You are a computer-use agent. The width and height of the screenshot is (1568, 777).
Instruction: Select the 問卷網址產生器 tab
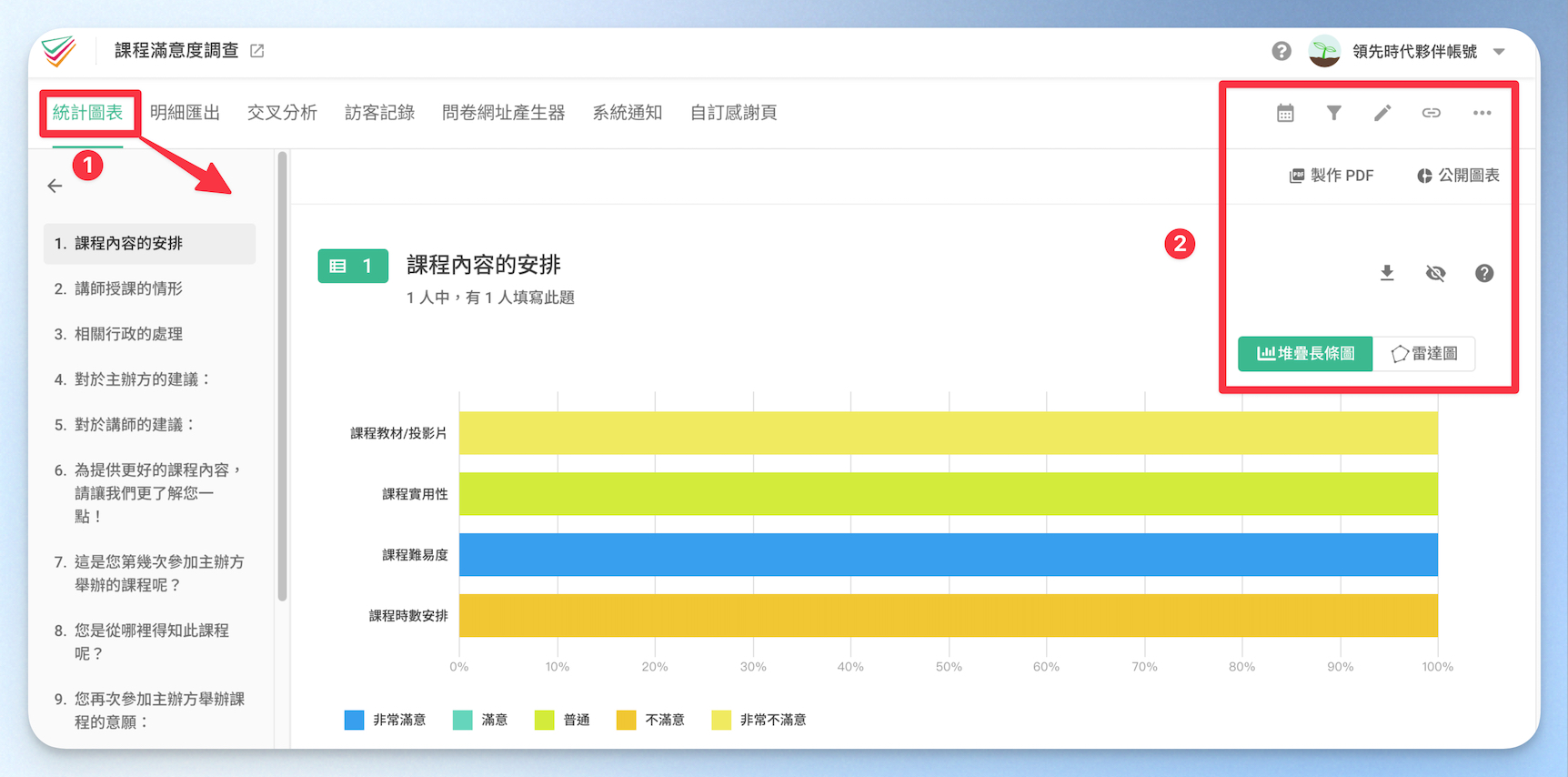(x=503, y=113)
